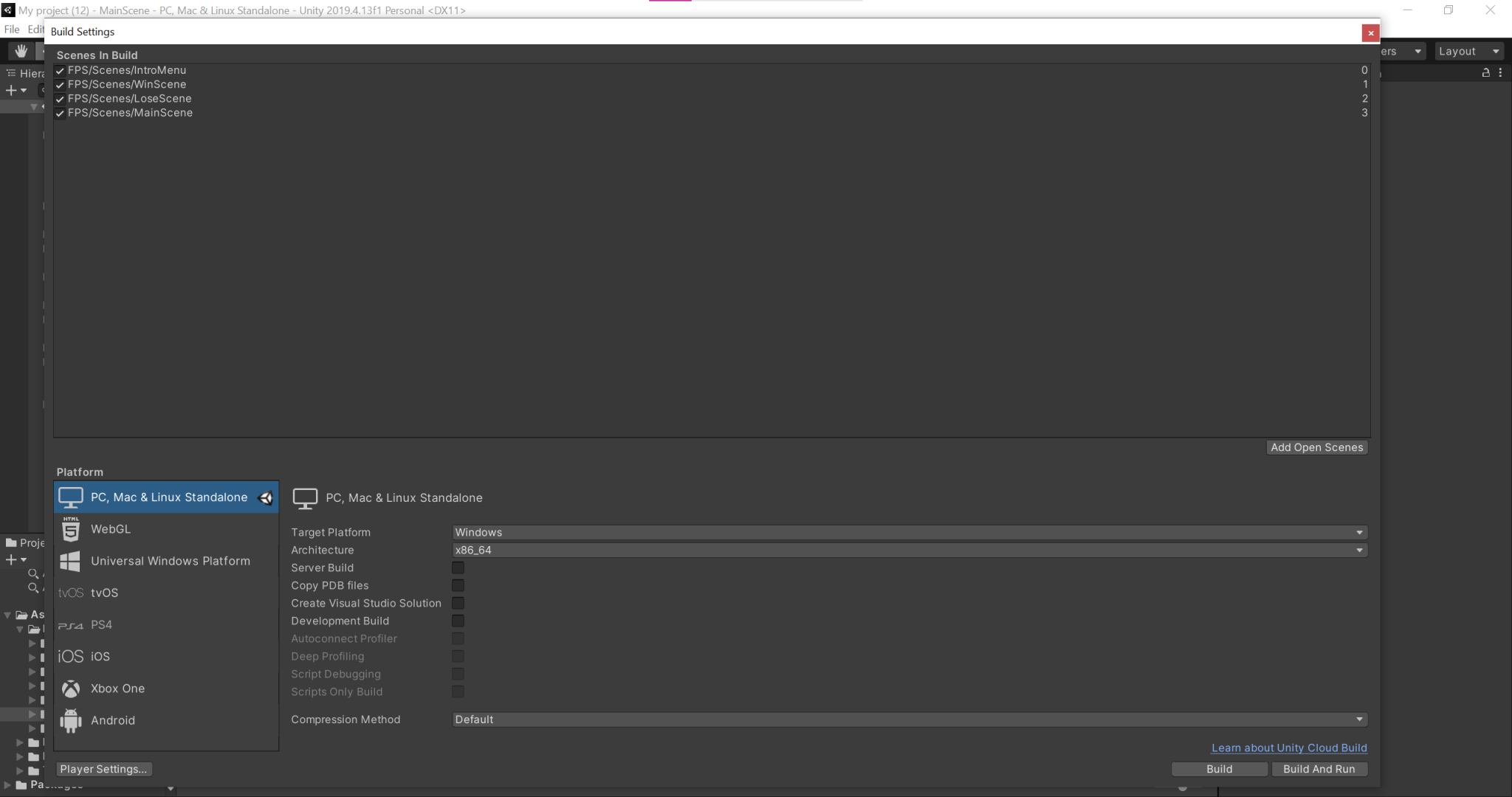This screenshot has width=1512, height=797.
Task: Enable the Development Build checkbox
Action: pyautogui.click(x=458, y=621)
